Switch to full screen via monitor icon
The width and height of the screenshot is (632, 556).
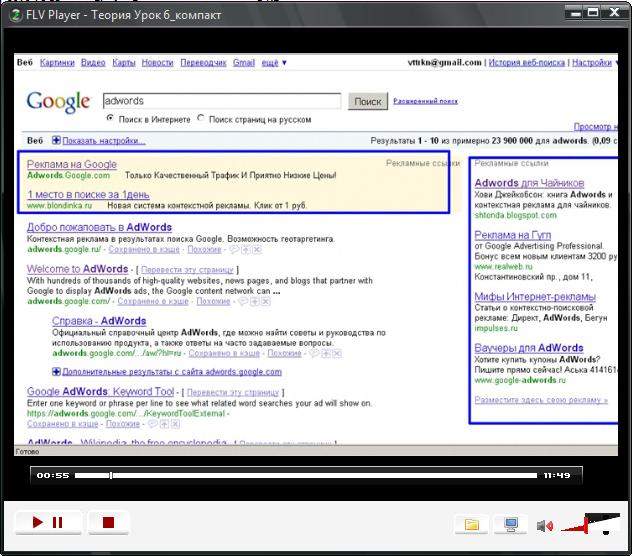click(x=511, y=525)
